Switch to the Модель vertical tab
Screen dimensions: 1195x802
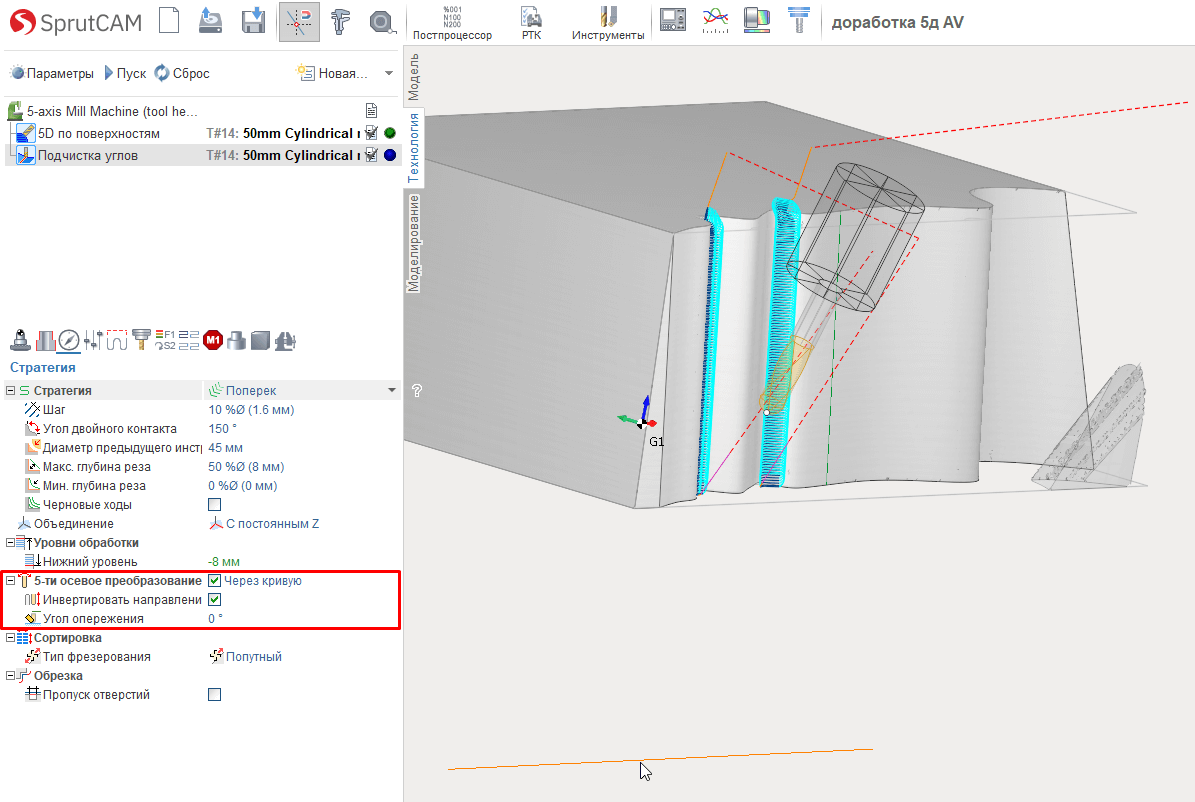point(414,77)
